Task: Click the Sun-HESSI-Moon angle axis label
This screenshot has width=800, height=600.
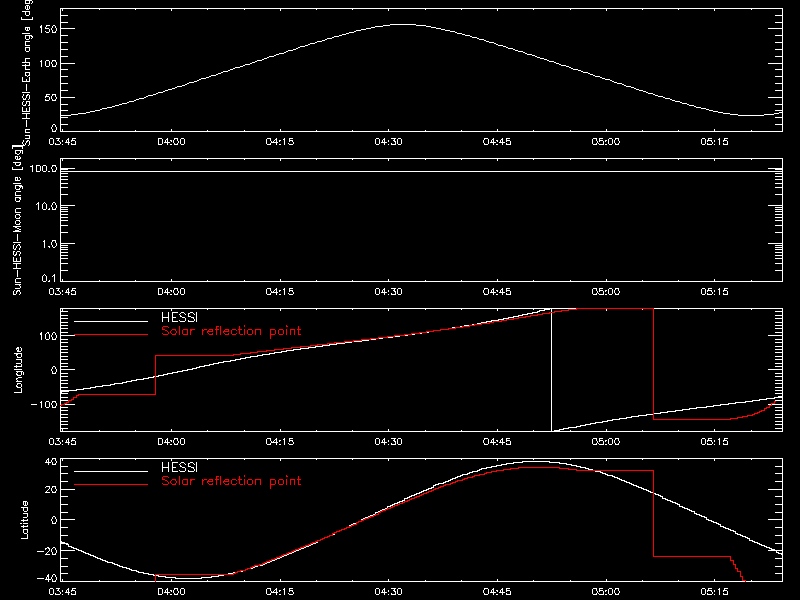Action: pyautogui.click(x=17, y=221)
